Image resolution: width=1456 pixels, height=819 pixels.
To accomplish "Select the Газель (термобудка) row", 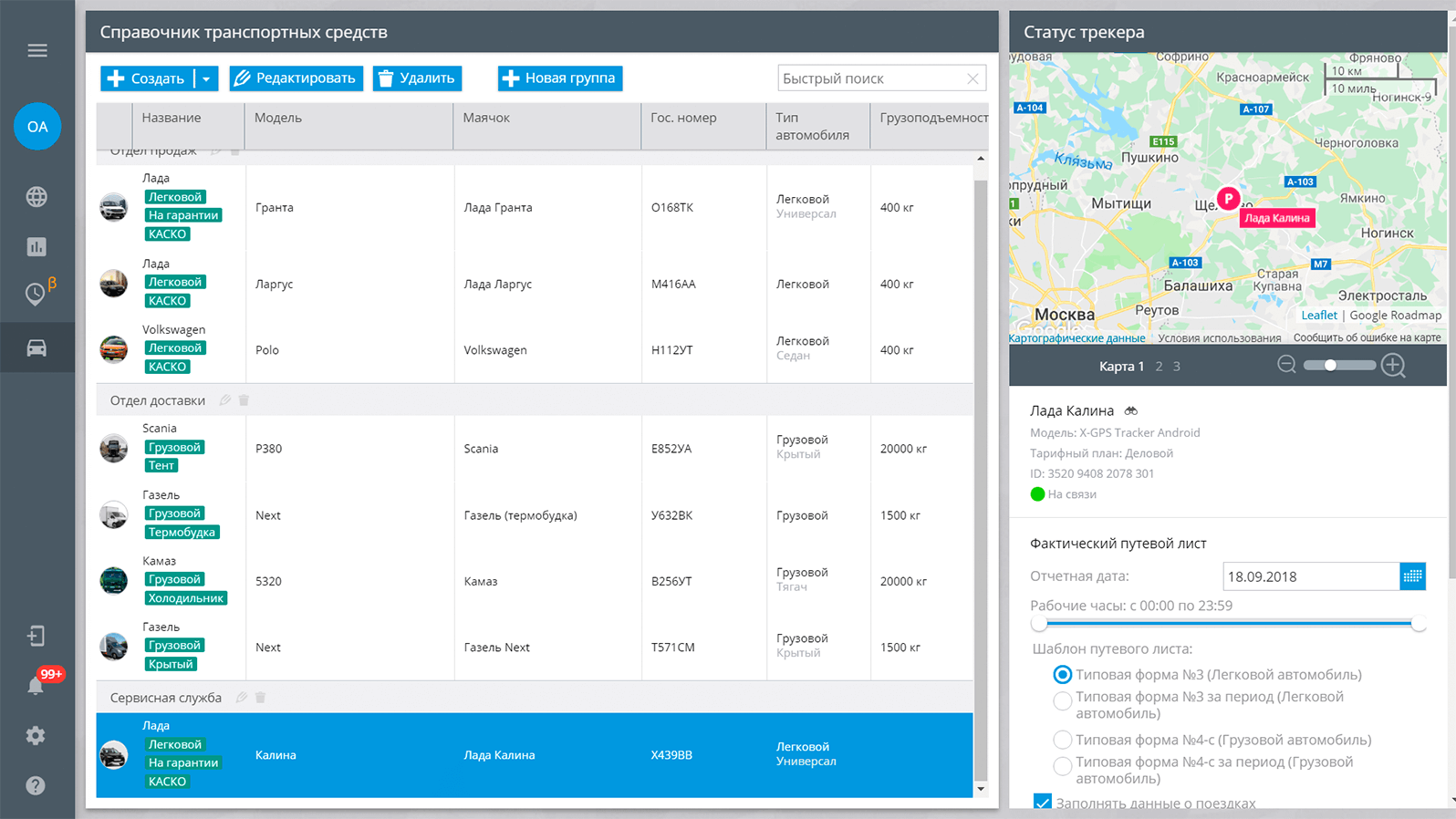I will [535, 515].
